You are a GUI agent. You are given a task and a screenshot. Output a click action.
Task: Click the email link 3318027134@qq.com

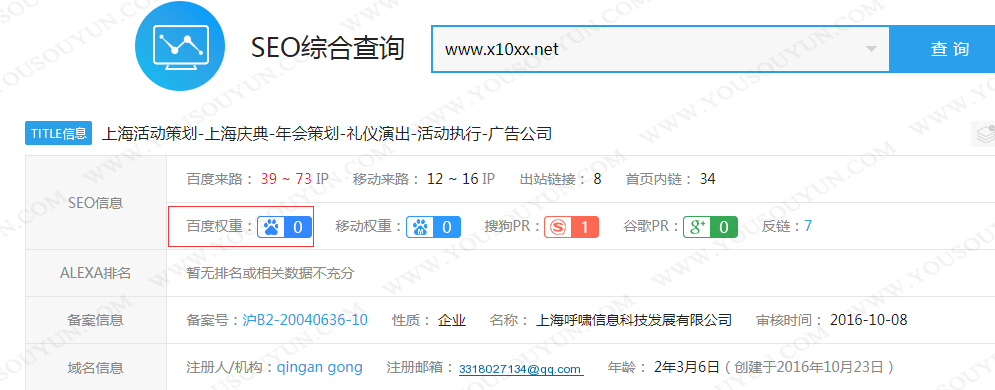pos(520,369)
